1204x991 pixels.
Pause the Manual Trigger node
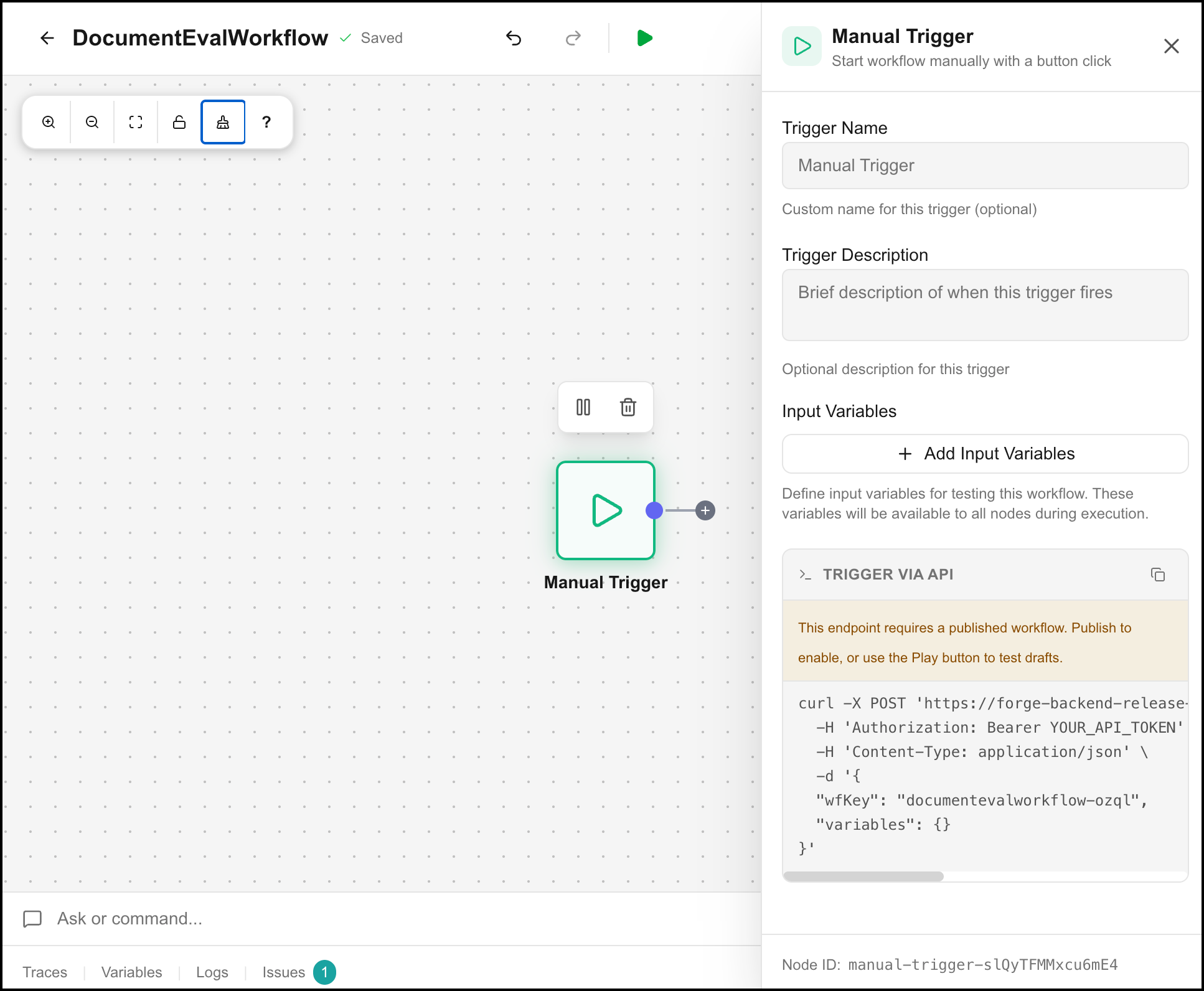(x=583, y=407)
